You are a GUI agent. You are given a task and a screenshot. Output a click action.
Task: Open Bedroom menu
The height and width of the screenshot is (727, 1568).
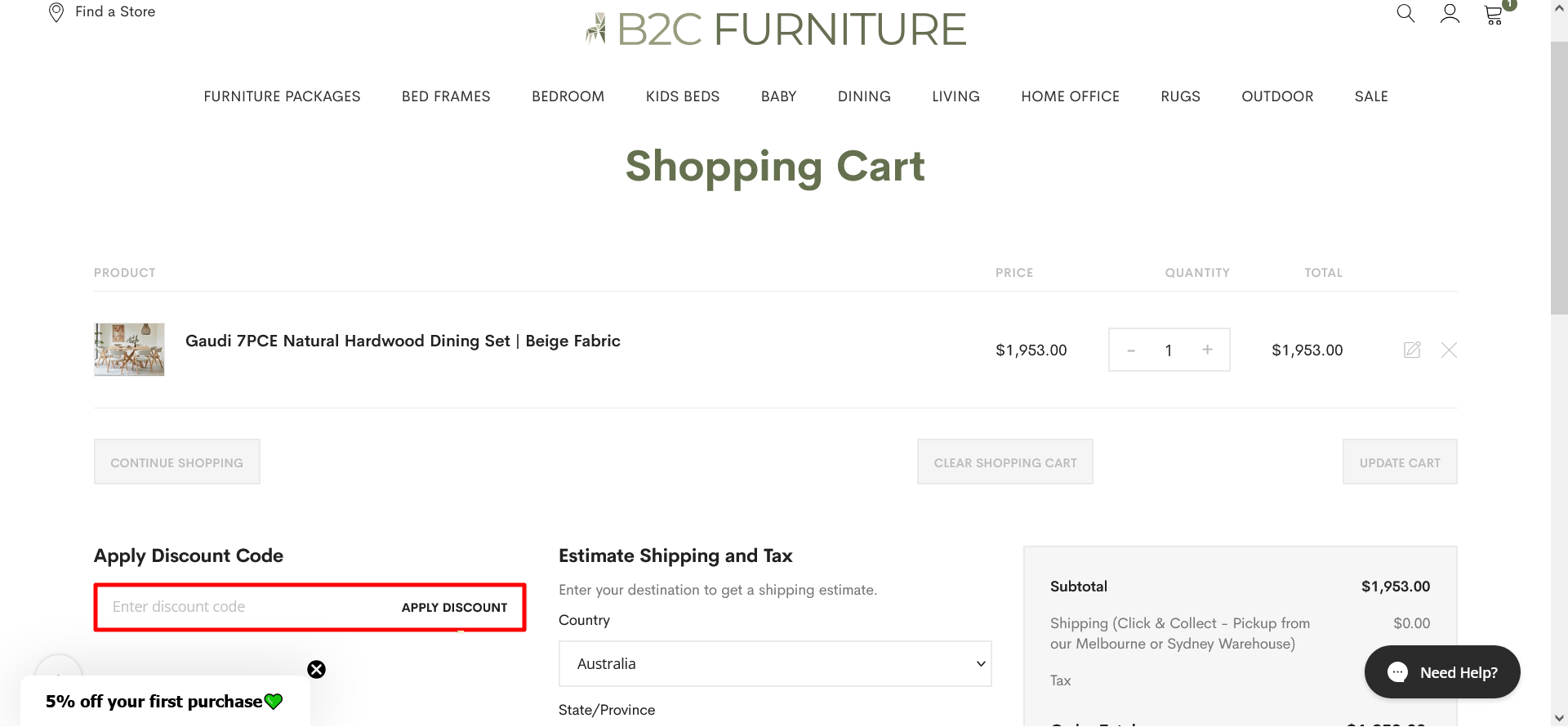568,96
